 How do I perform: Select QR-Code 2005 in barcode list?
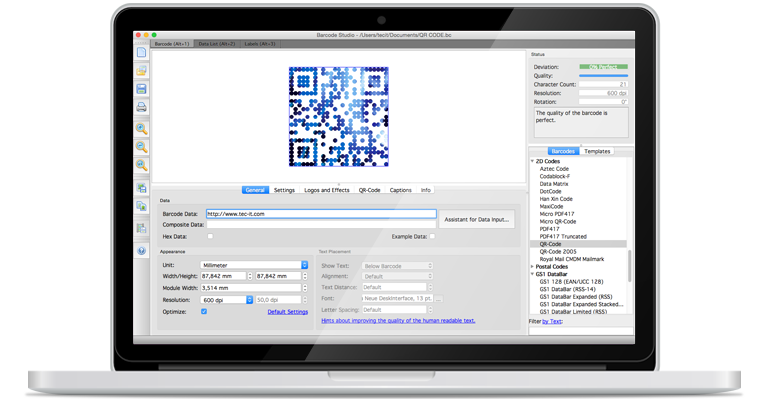coord(557,252)
